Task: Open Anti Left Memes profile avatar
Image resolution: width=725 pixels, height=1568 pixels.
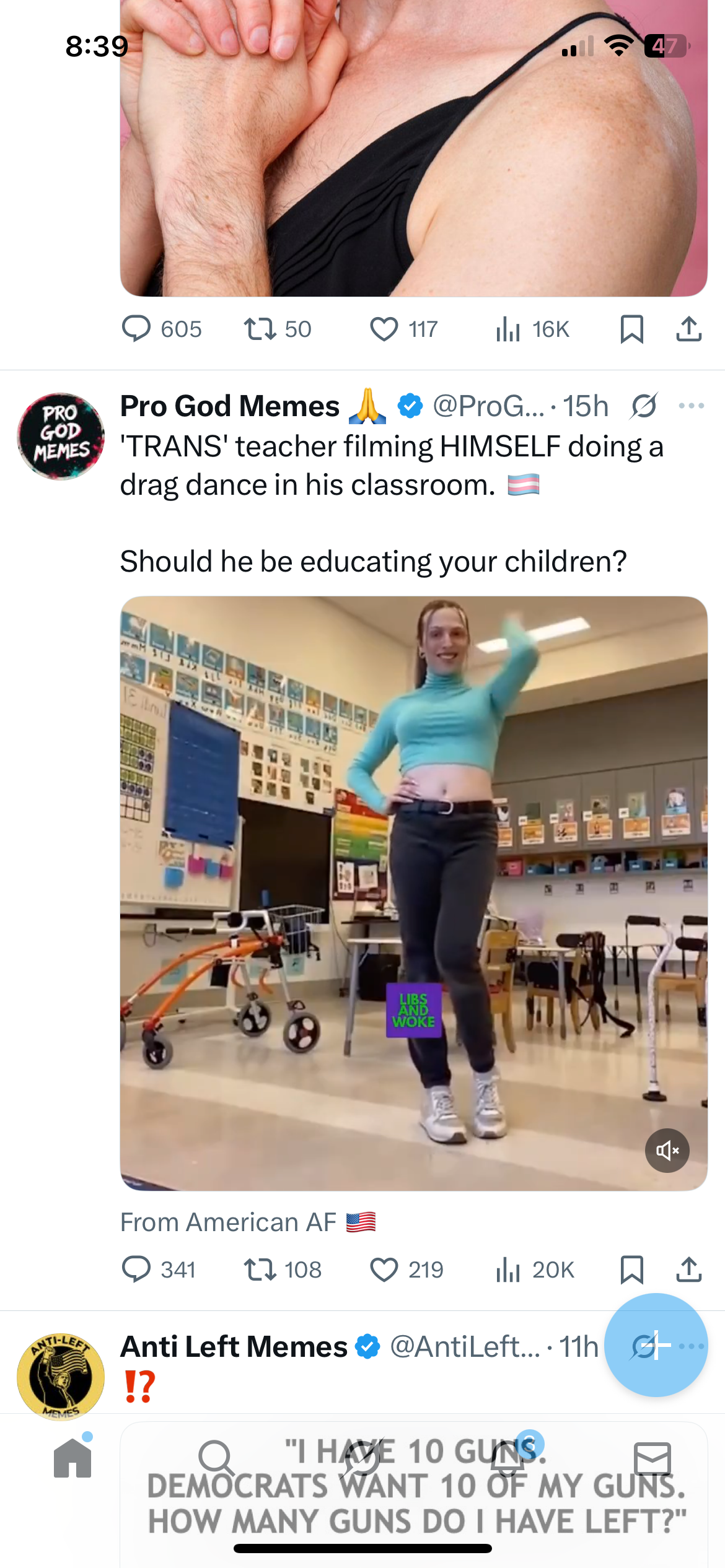Action: pos(61,1377)
